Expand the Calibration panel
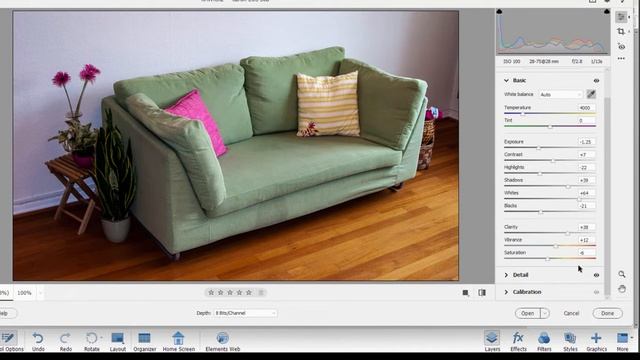 coord(506,292)
